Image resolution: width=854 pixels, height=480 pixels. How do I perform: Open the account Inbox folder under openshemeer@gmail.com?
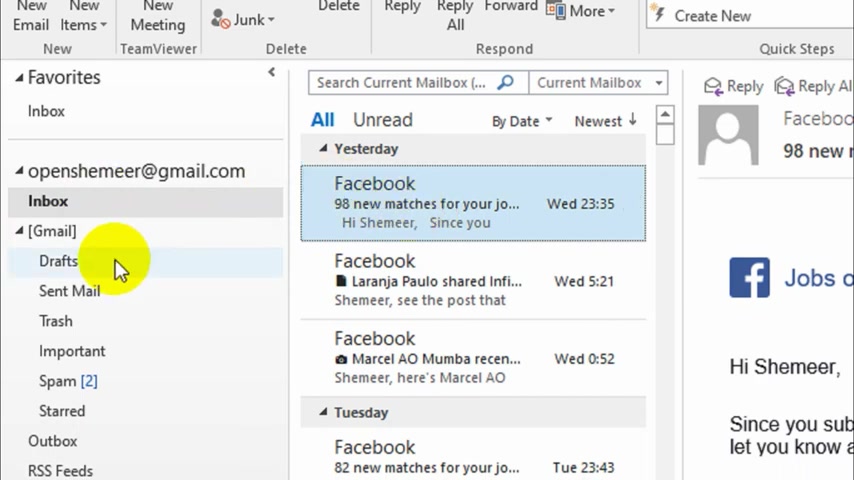[x=145, y=202]
